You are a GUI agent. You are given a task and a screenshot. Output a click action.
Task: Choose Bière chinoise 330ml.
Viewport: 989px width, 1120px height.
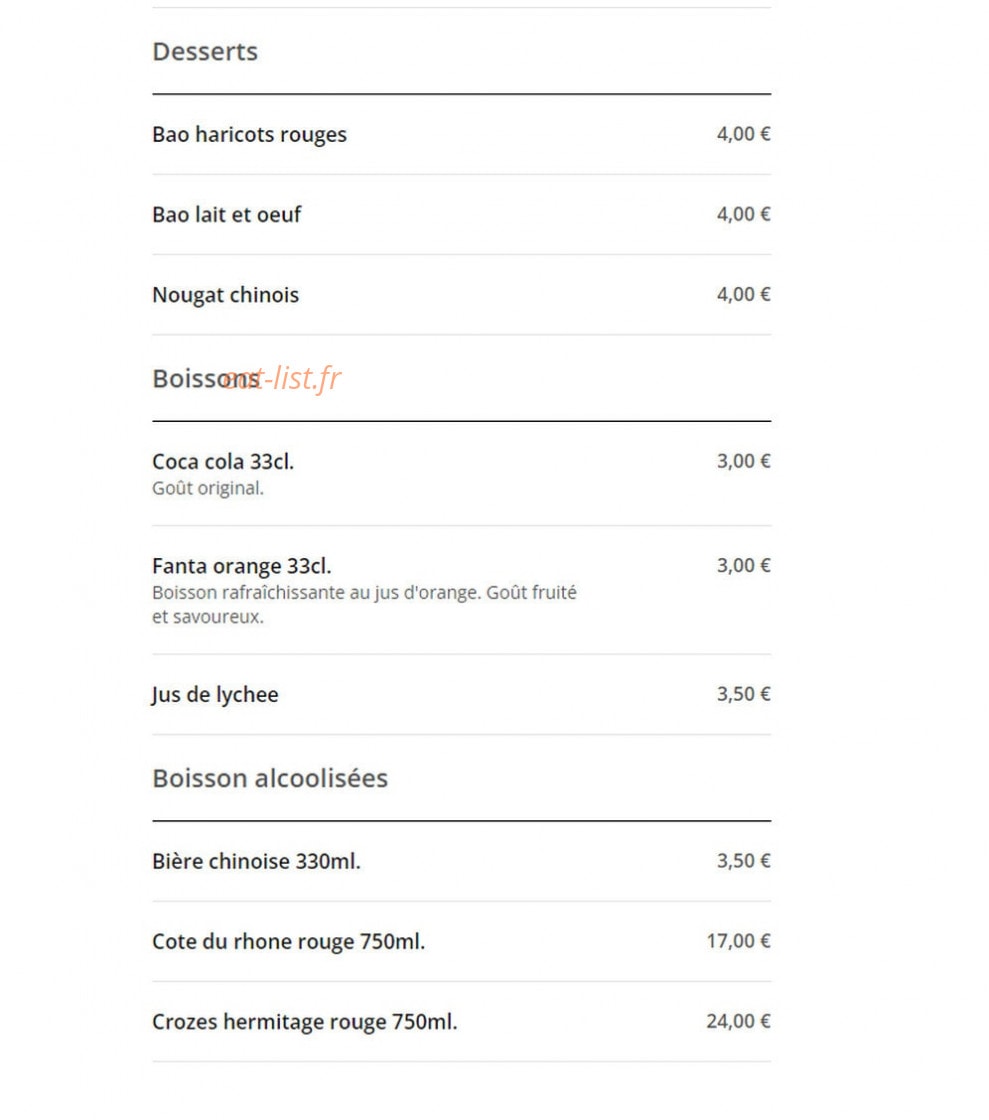[x=461, y=861]
